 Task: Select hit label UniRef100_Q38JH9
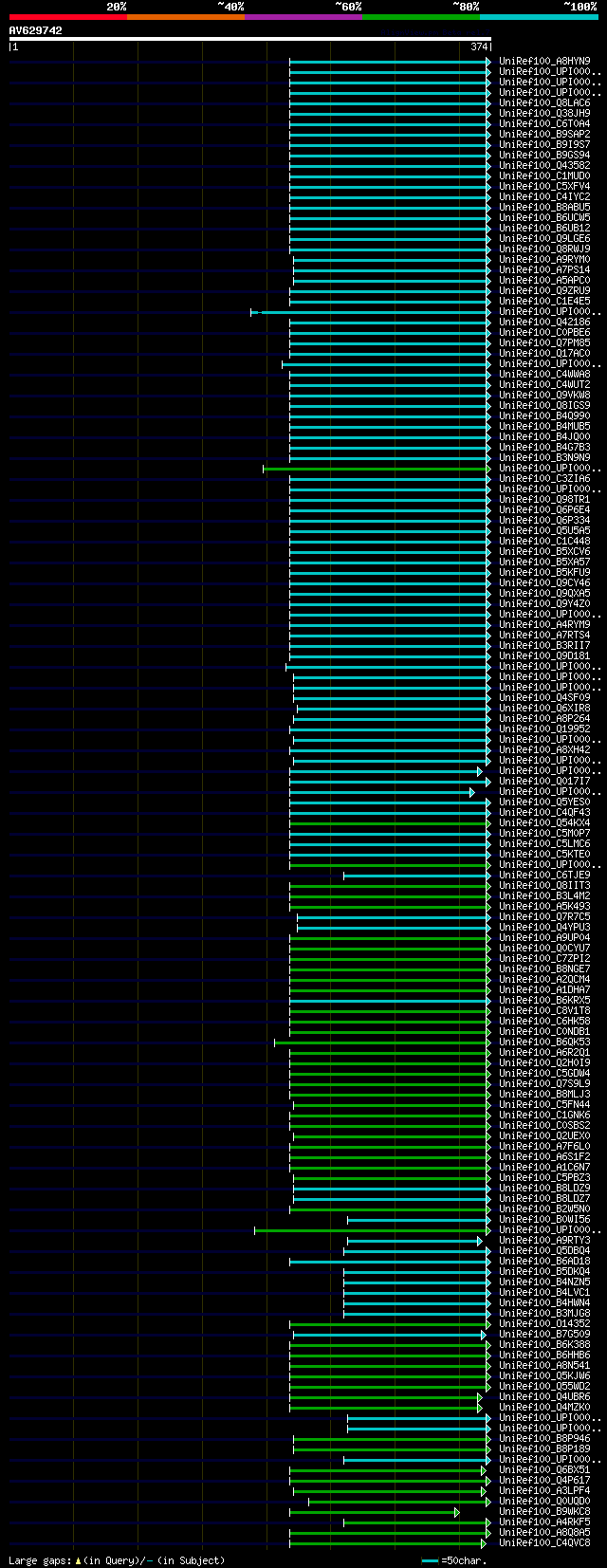pos(544,114)
